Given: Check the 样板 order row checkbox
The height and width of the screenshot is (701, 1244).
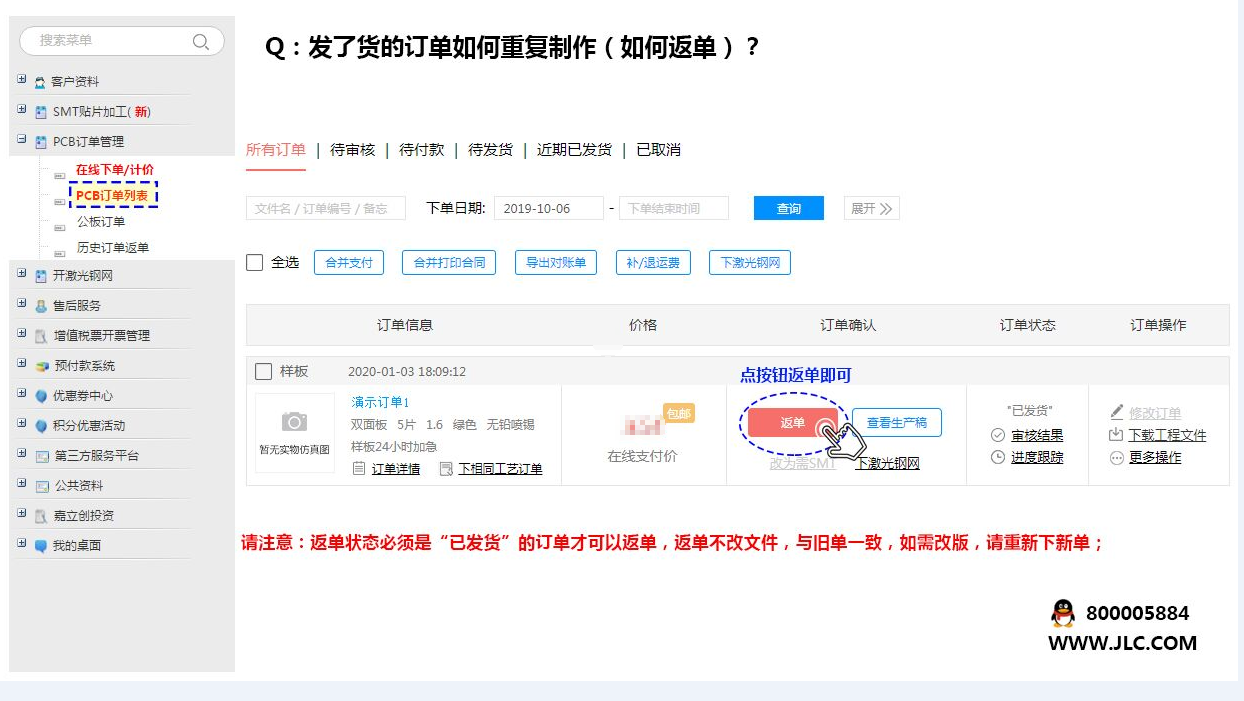Looking at the screenshot, I should [264, 372].
